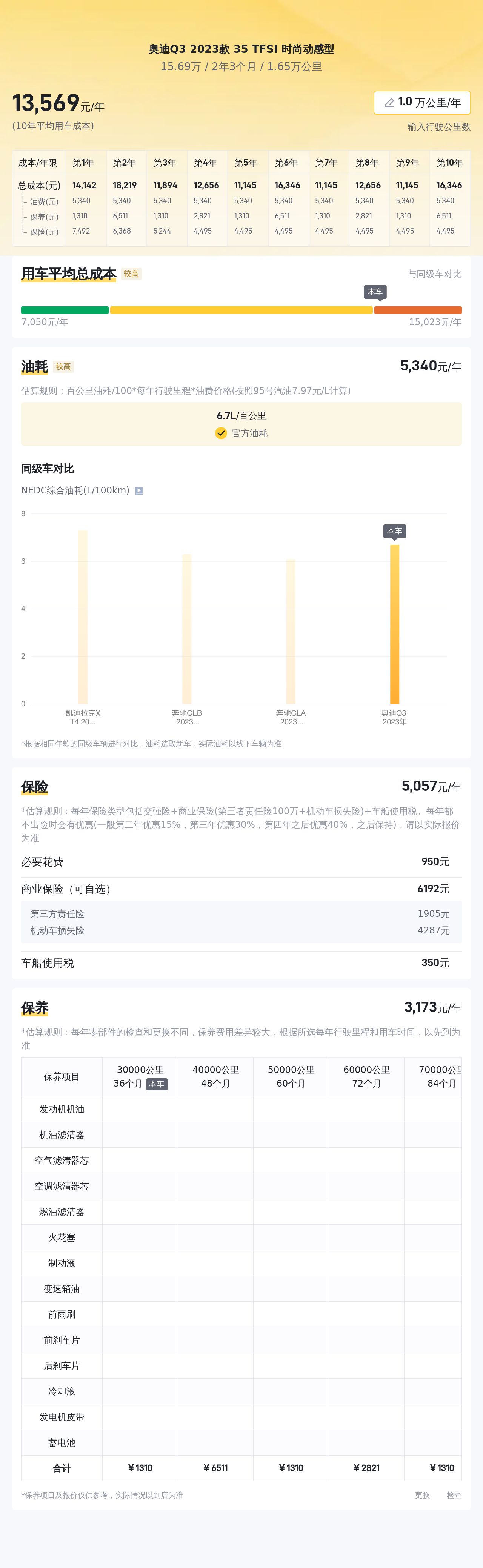Viewport: 483px width, 1568px height.
Task: Click the 车船使用税 350元 row
Action: (x=241, y=963)
